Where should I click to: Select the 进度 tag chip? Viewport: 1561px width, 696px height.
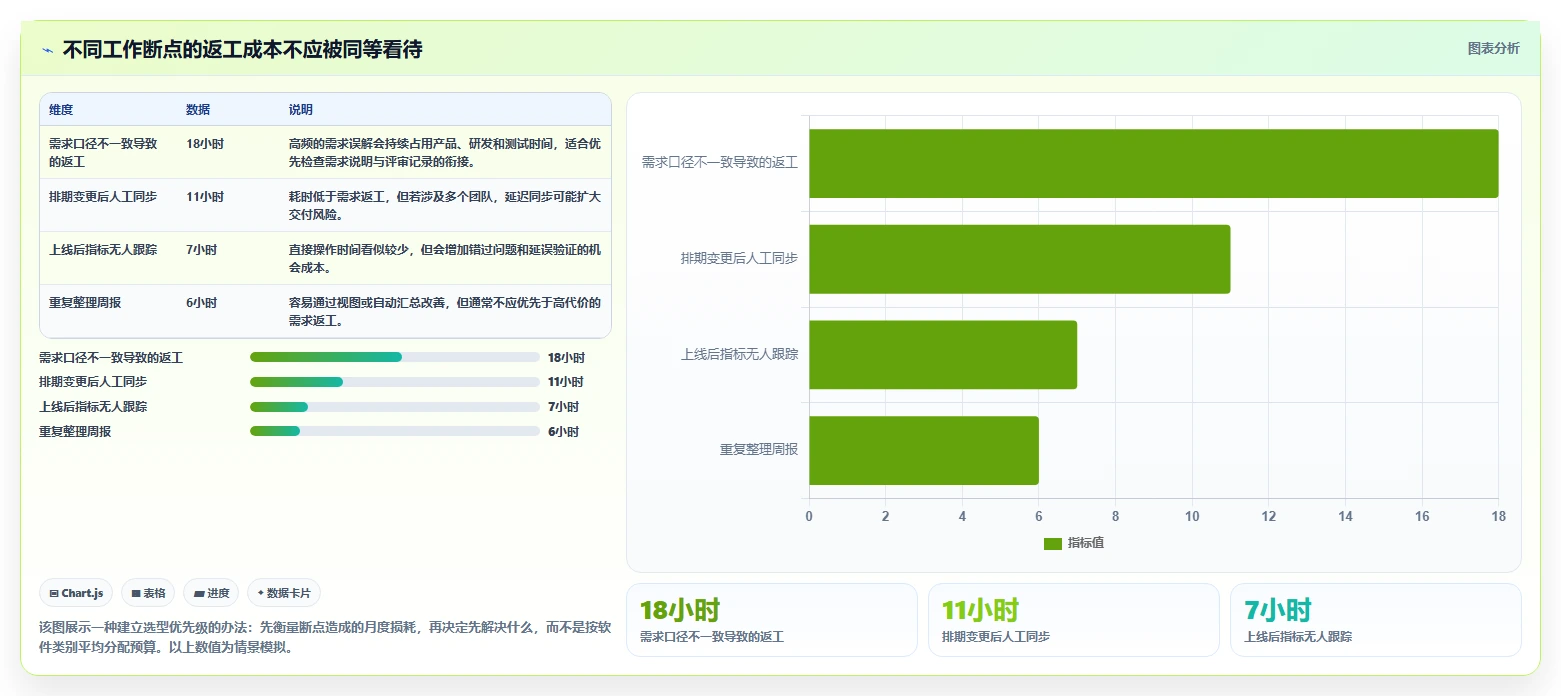click(211, 593)
